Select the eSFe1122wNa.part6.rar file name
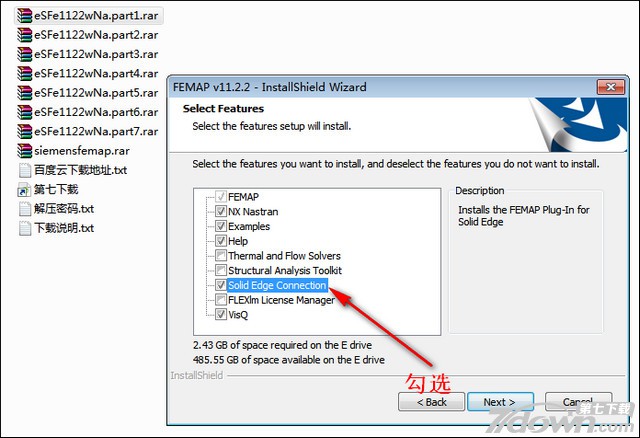 (96, 112)
